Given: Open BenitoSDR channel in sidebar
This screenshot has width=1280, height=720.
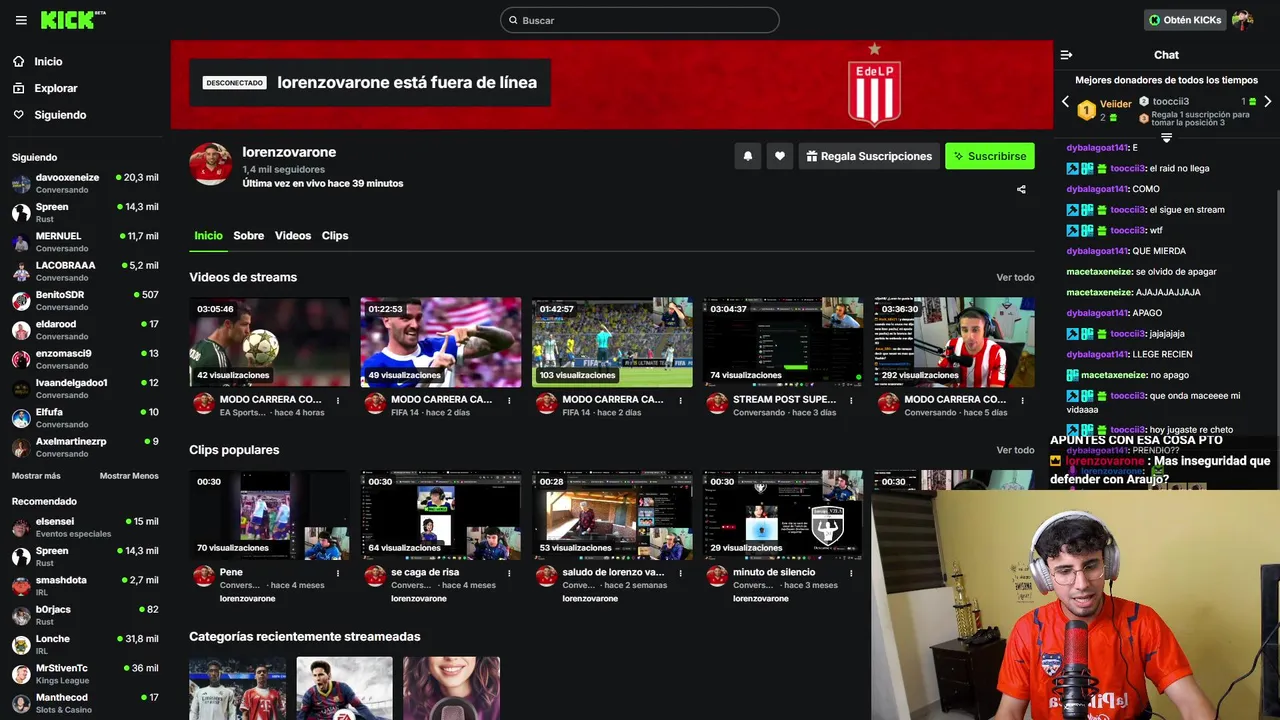Looking at the screenshot, I should pos(85,300).
